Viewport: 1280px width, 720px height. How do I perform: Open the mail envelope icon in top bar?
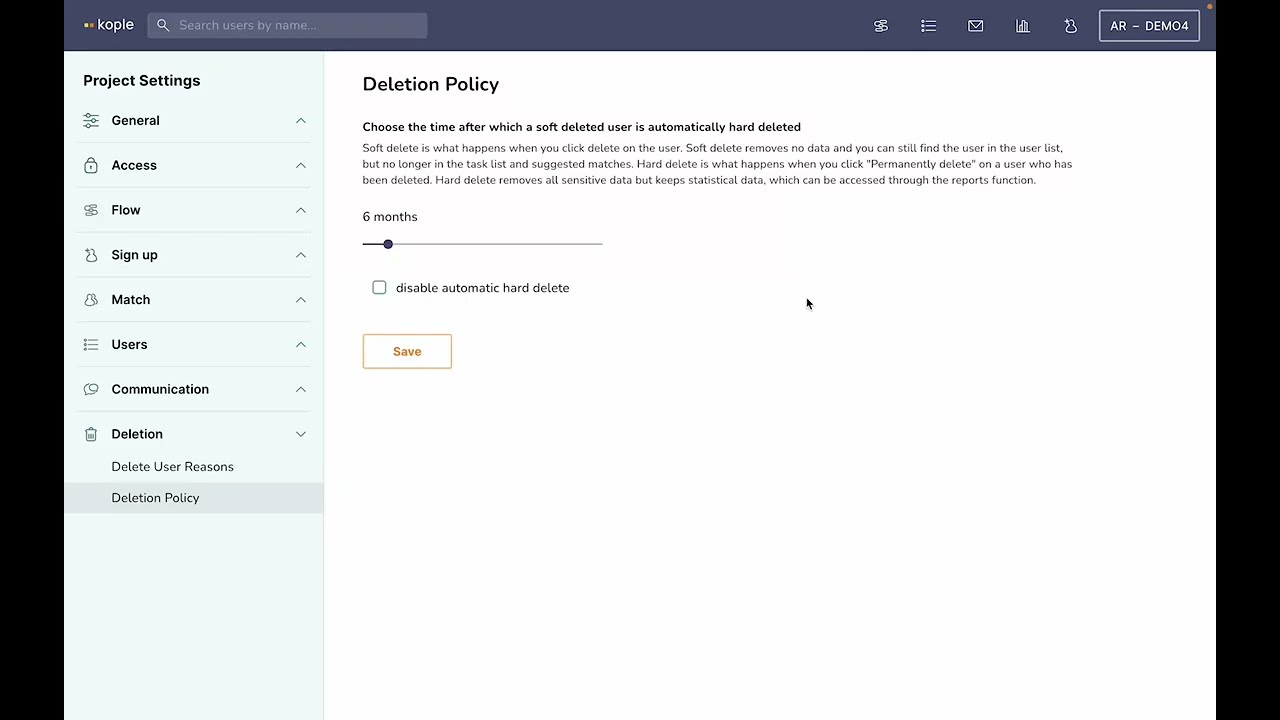click(976, 26)
